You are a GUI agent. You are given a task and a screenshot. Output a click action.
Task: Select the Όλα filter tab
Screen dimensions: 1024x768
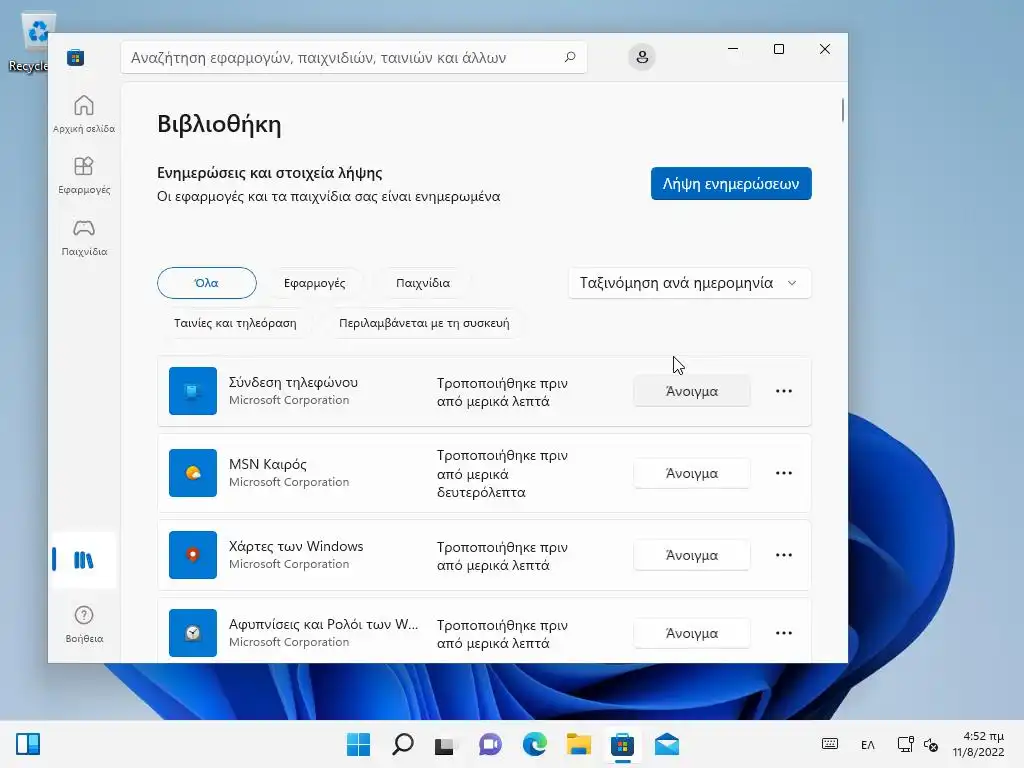pos(206,283)
